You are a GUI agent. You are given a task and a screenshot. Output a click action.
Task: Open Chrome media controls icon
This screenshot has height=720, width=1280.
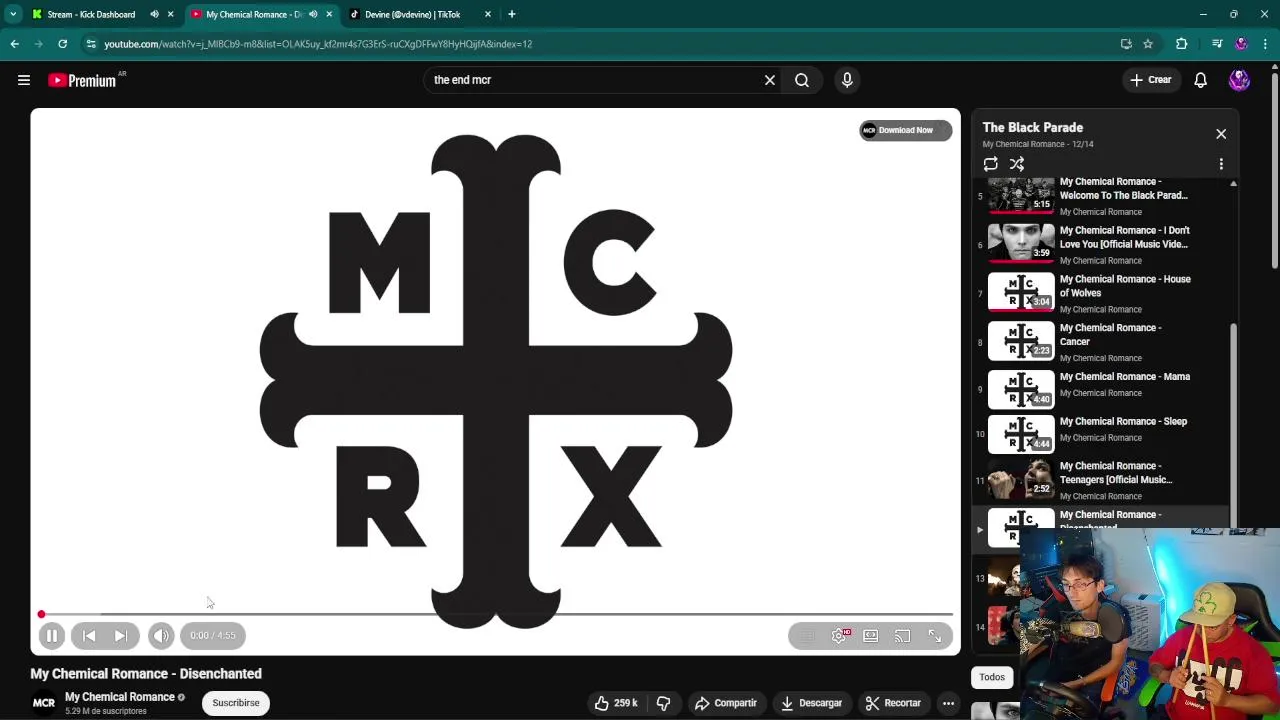pyautogui.click(x=1216, y=44)
